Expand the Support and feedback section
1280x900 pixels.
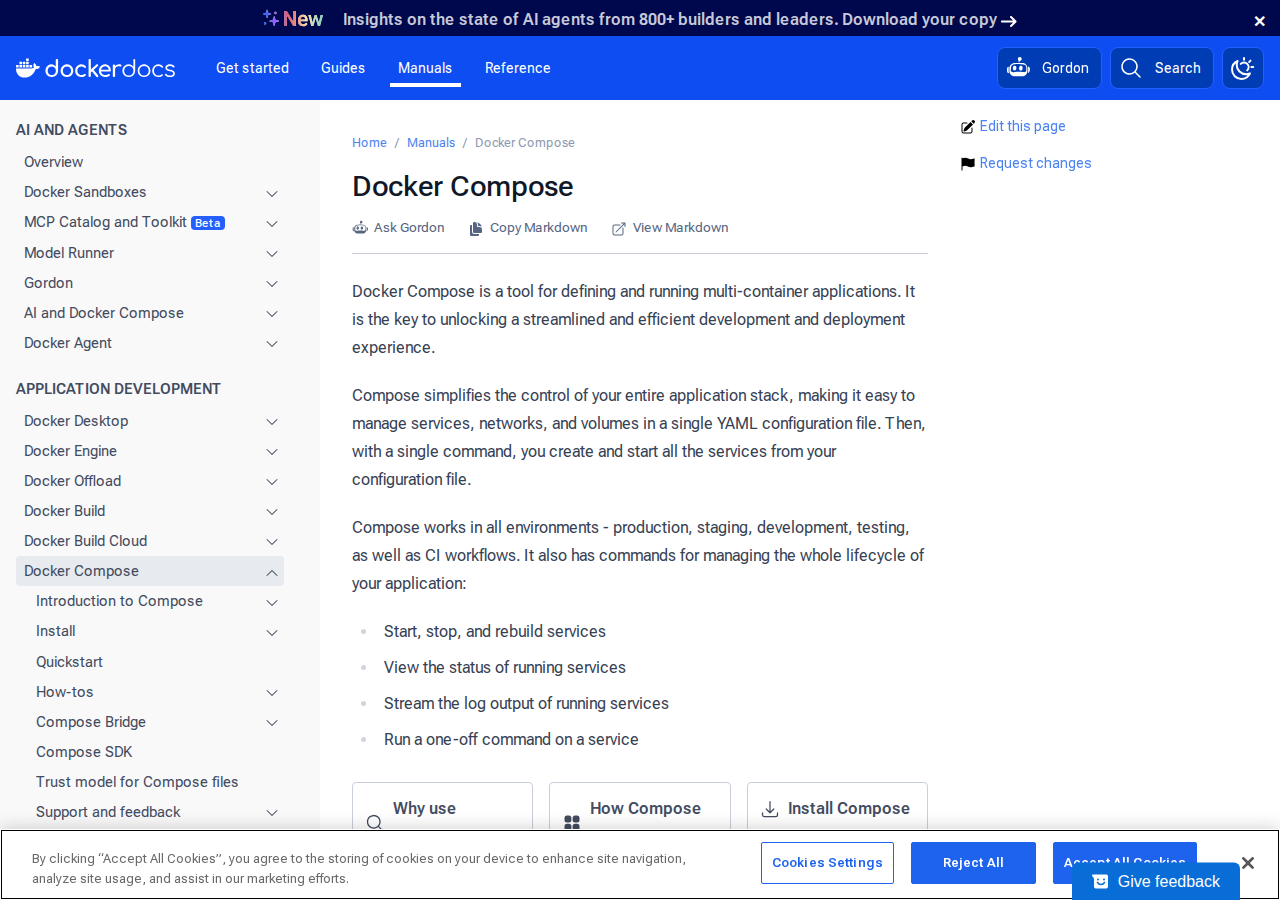coord(272,813)
